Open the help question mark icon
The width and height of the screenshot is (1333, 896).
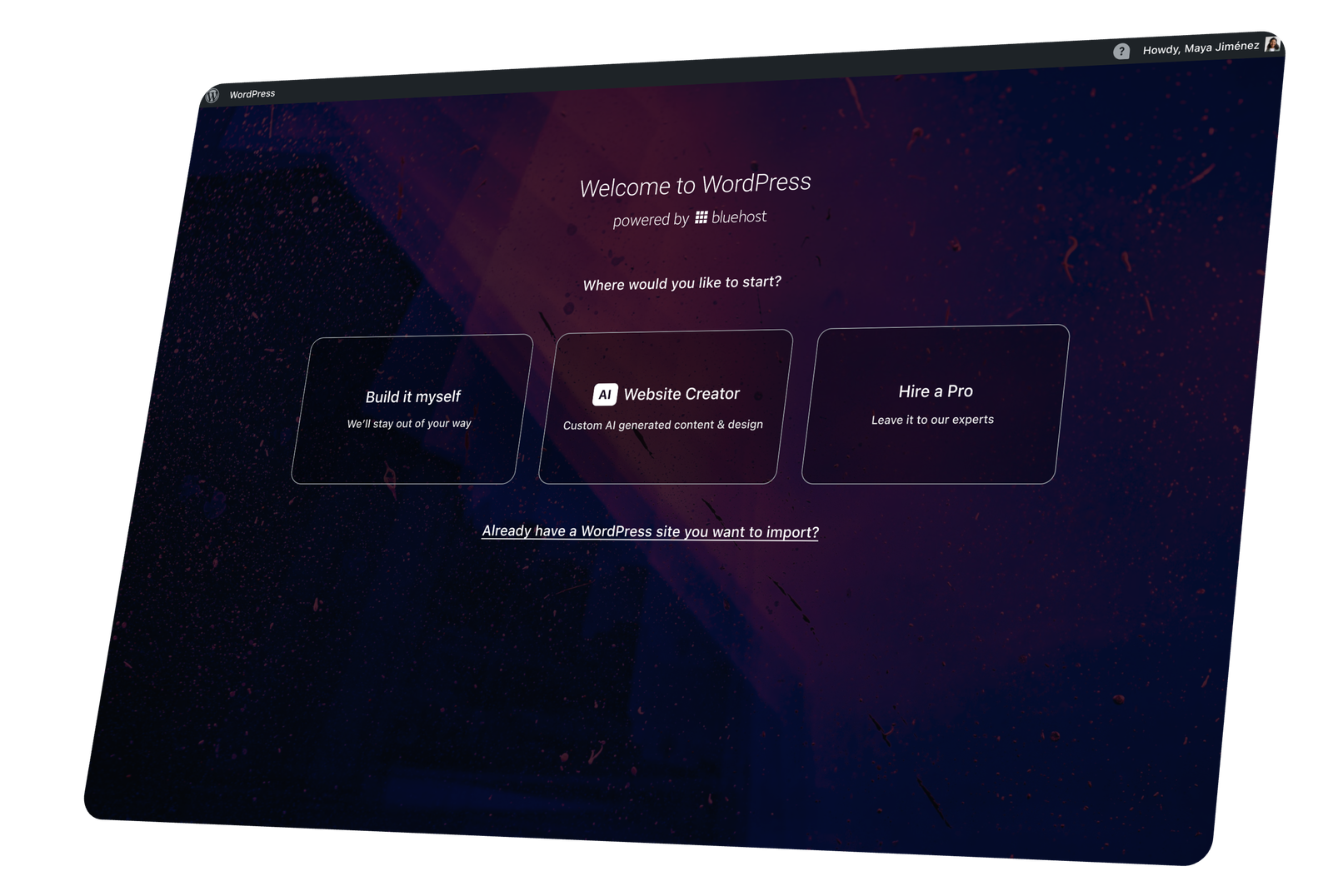coord(1121,50)
